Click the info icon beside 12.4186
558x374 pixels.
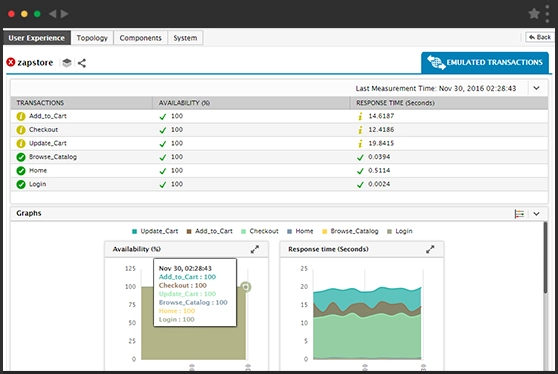tap(360, 130)
